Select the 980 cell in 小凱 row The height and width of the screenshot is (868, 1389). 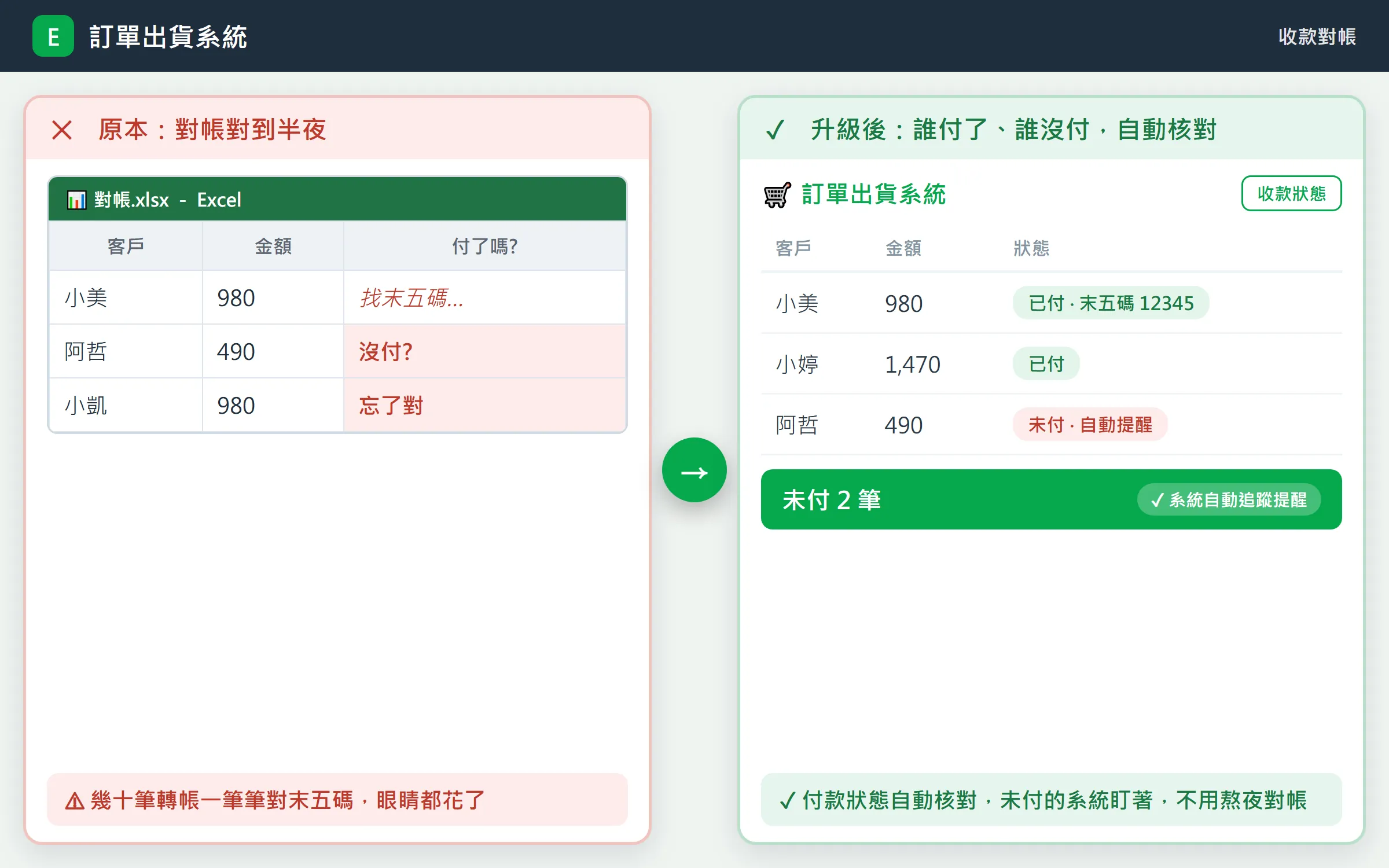pyautogui.click(x=273, y=405)
